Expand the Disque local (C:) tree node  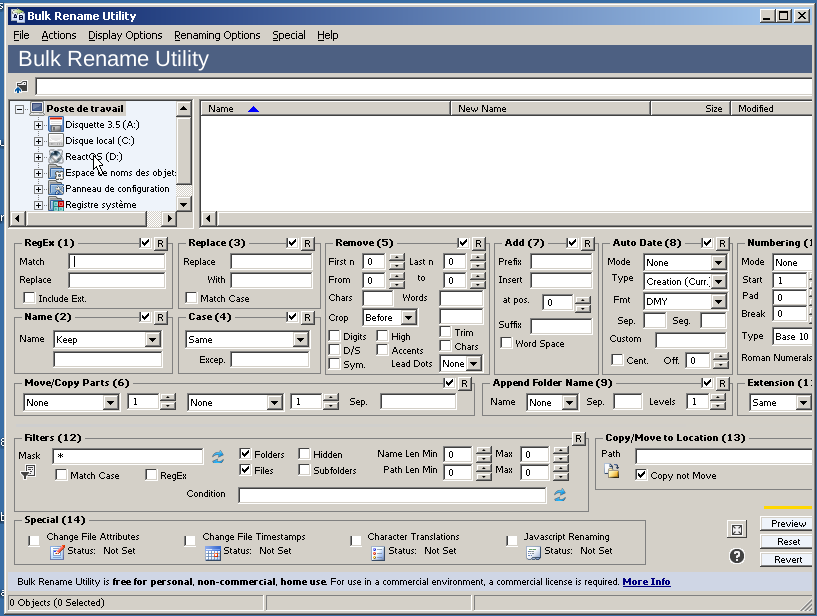(38, 141)
